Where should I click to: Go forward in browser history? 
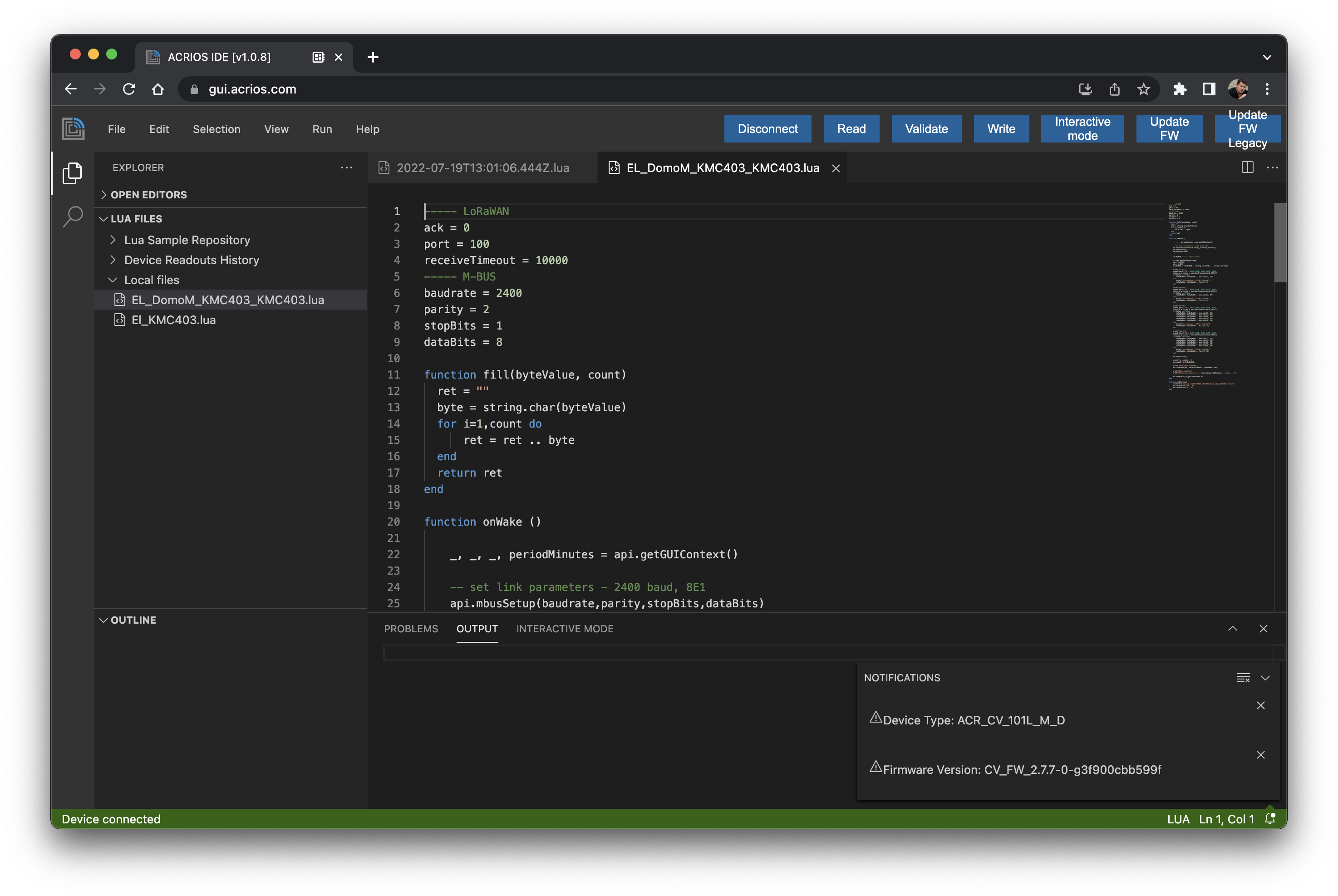pyautogui.click(x=99, y=89)
